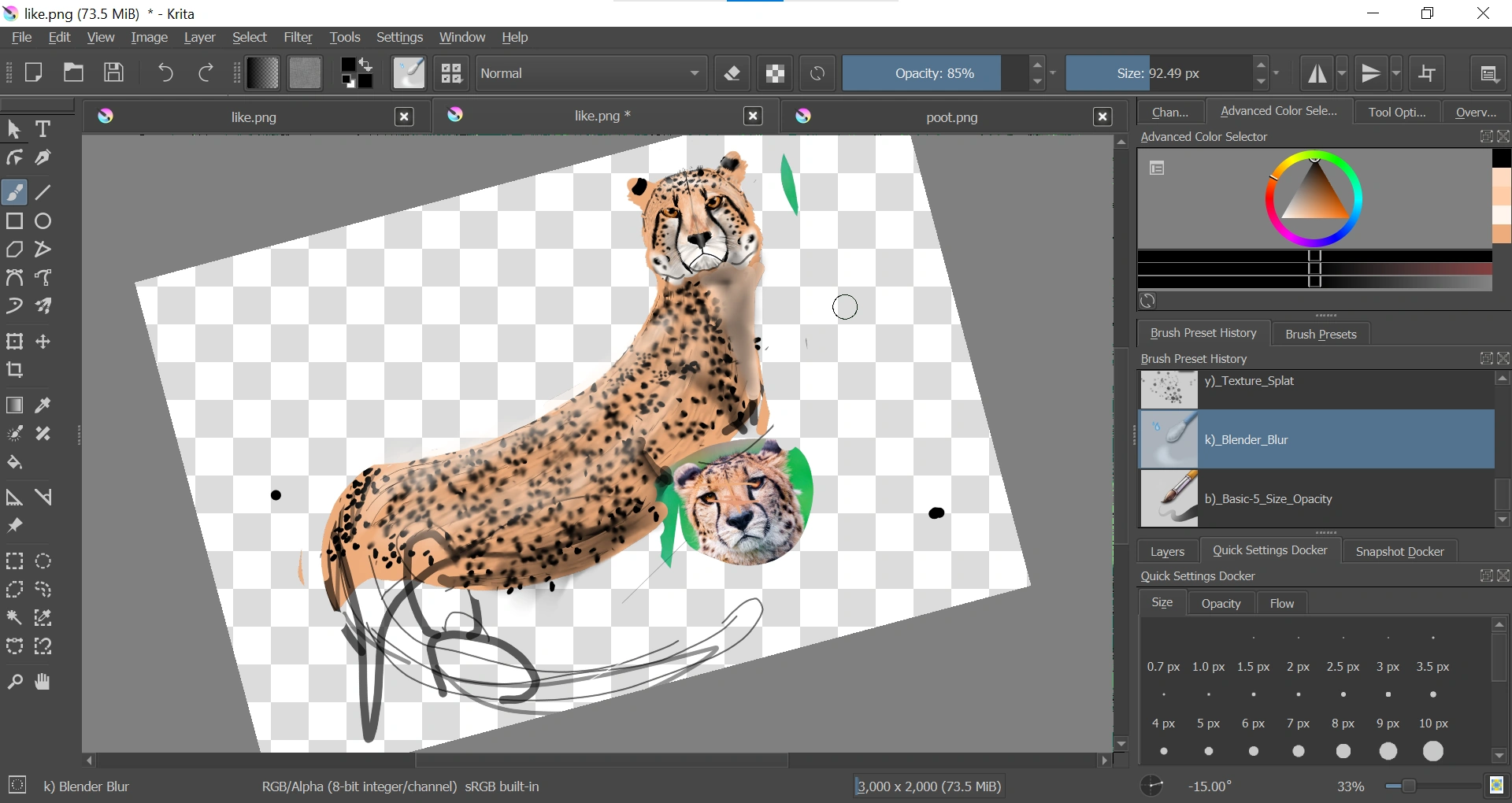Toggle horizontal mirror tool
1512x803 pixels.
tap(1317, 73)
